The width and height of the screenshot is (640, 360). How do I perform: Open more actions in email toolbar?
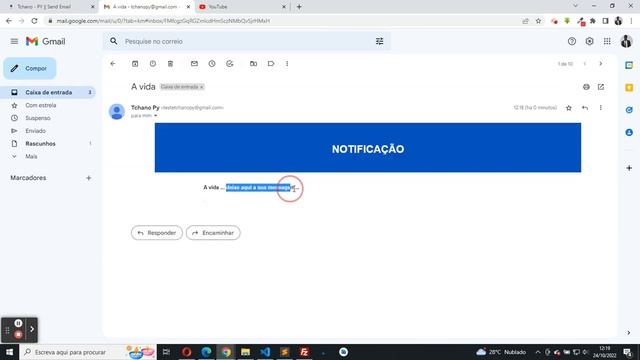(287, 64)
